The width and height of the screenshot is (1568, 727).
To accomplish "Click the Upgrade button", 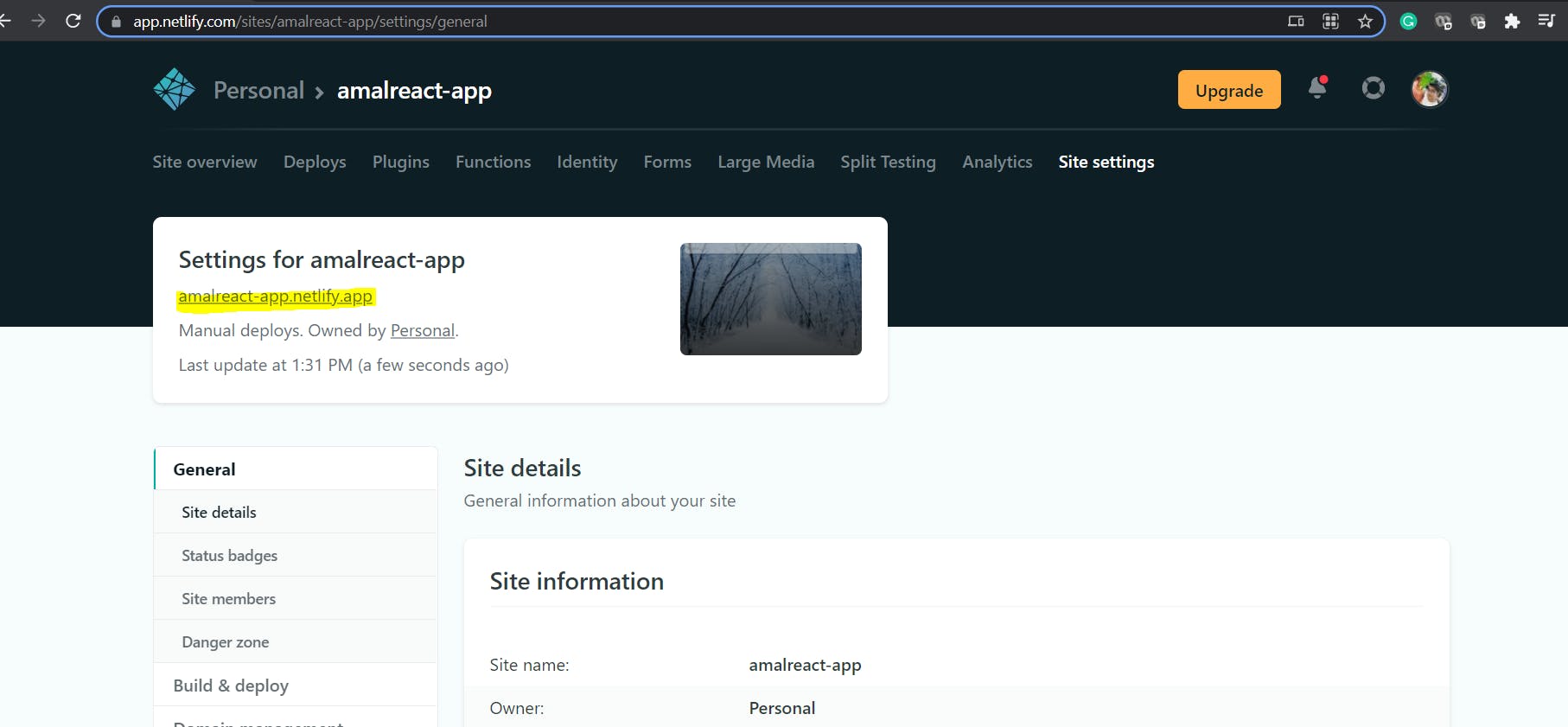I will [x=1229, y=90].
